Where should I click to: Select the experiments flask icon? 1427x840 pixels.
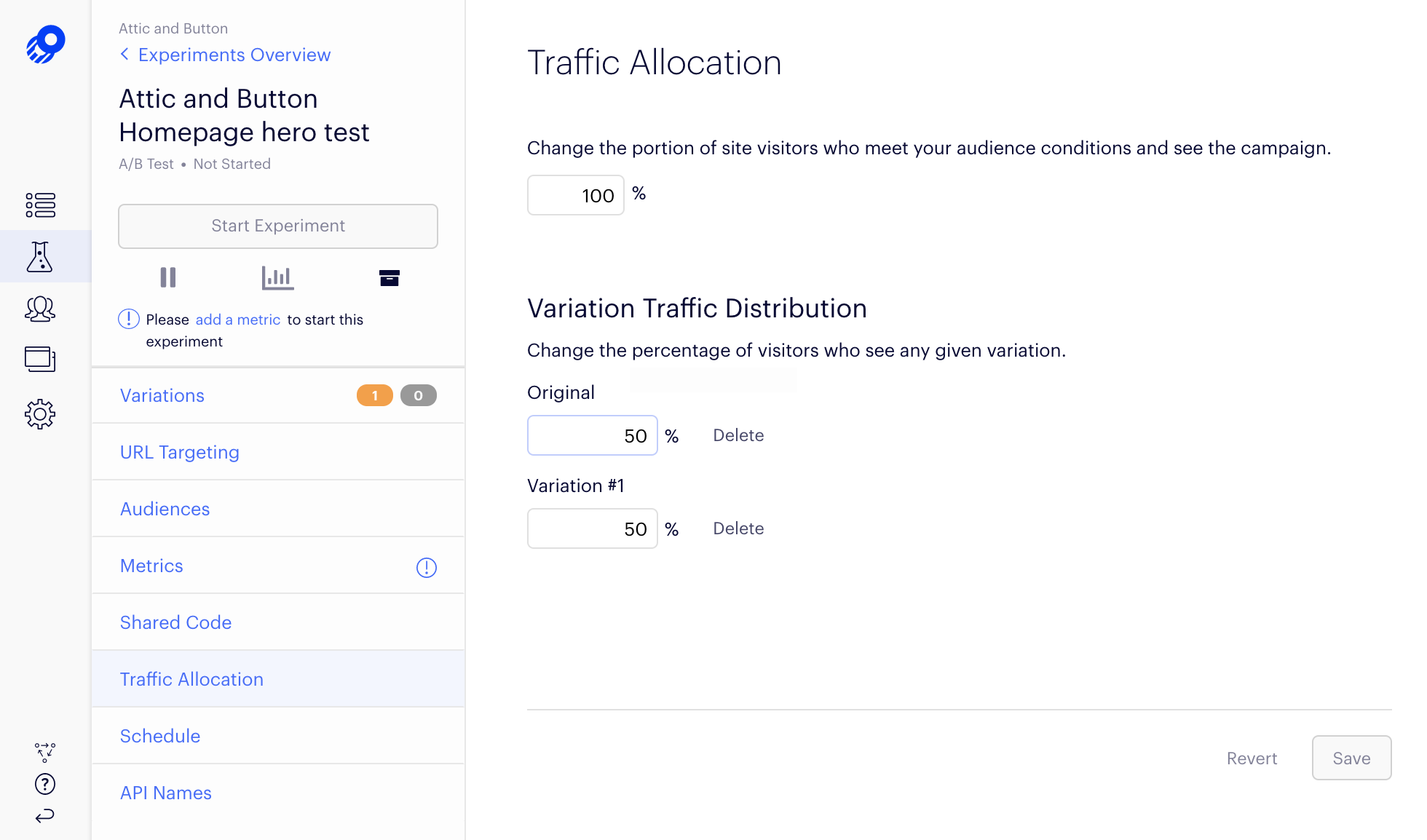40,257
